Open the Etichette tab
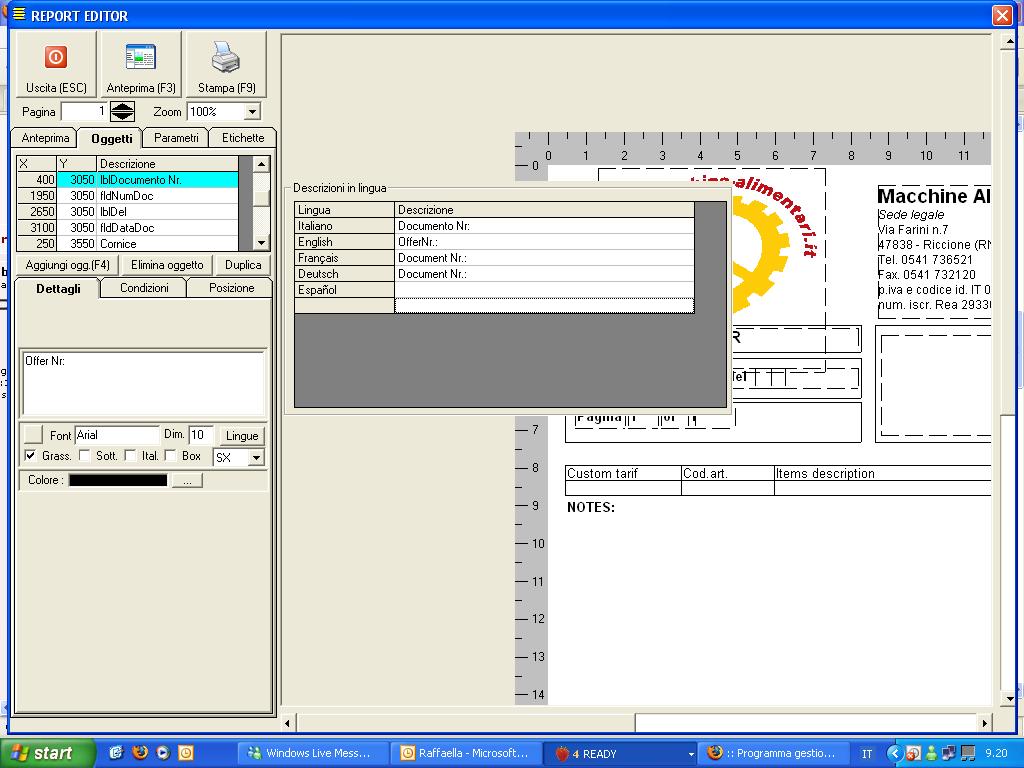1024x768 pixels. (243, 138)
